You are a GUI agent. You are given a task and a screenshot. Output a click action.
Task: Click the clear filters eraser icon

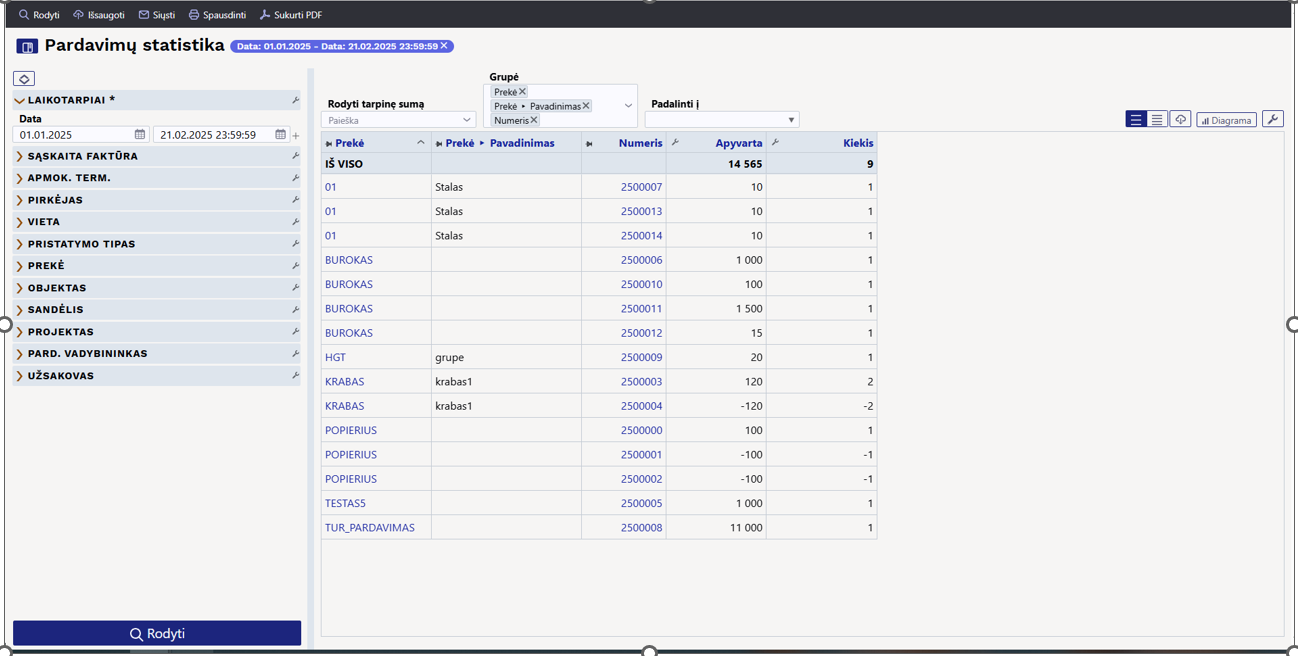tap(24, 79)
